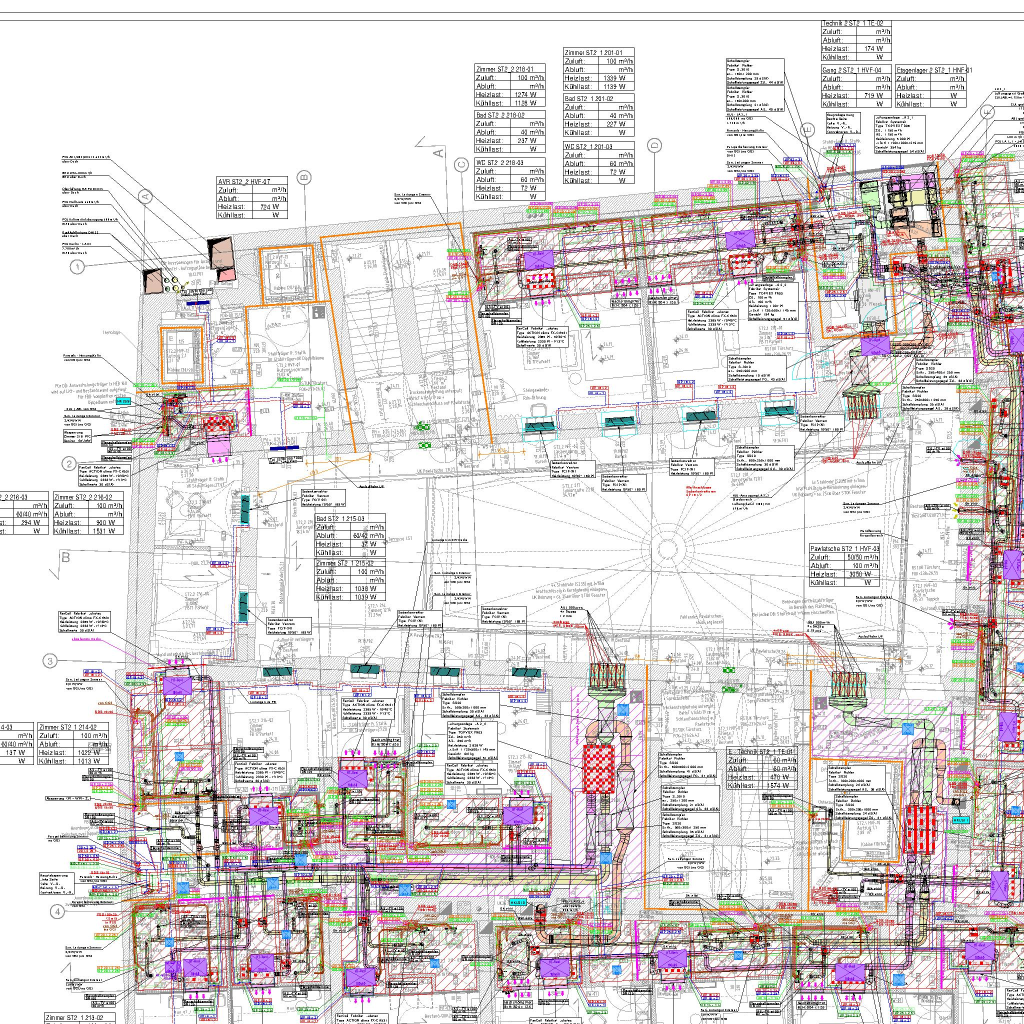
Task: Select section marker A near bubble C
Action: click(436, 152)
